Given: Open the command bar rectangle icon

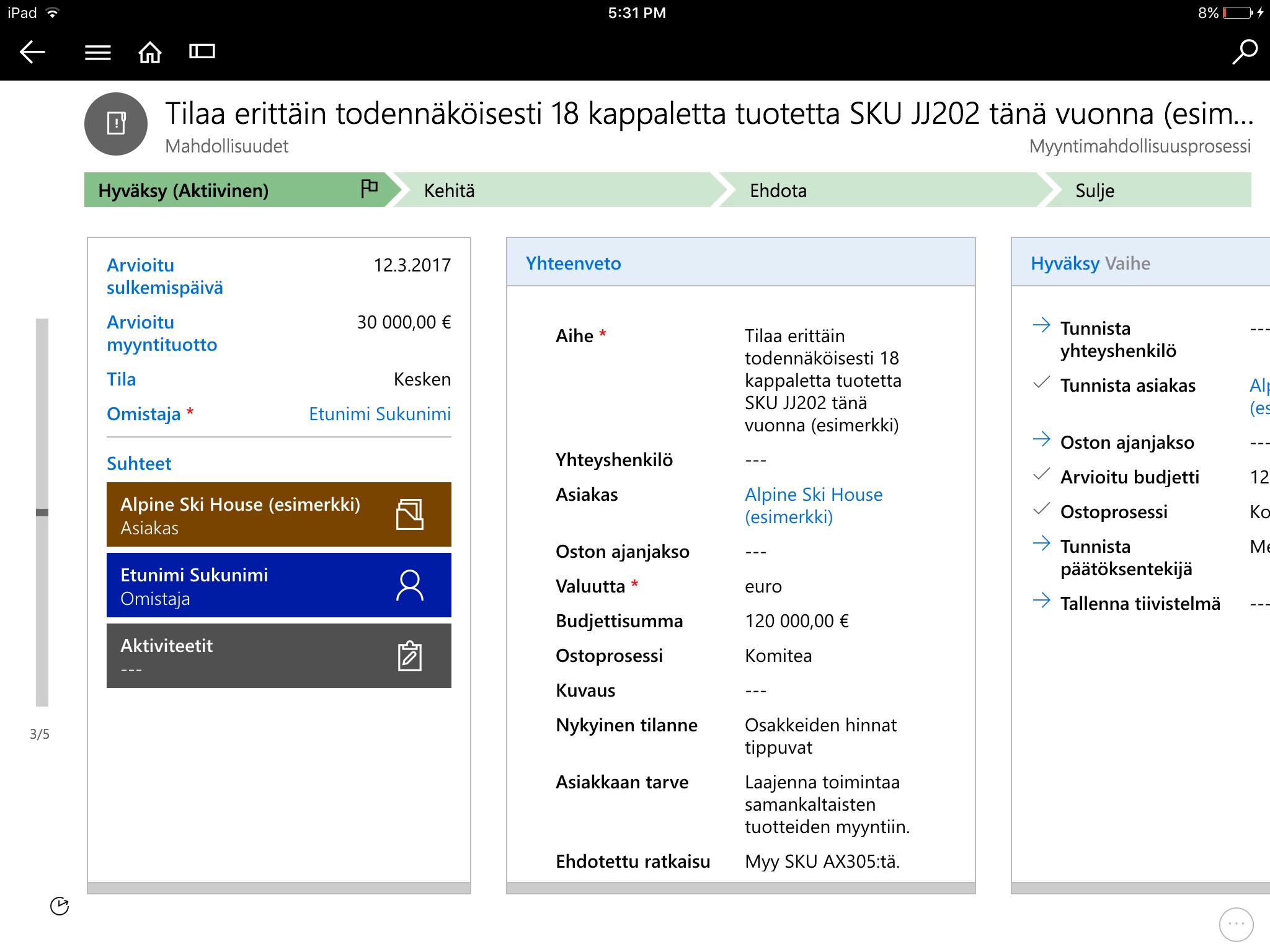Looking at the screenshot, I should [x=202, y=51].
